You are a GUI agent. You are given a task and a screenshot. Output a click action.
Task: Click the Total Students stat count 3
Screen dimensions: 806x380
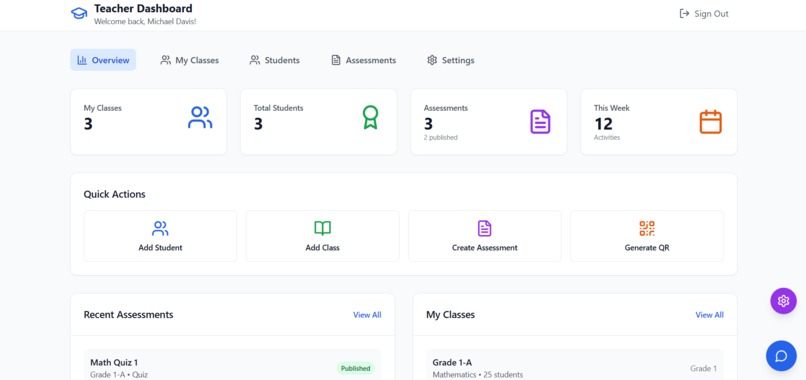(259, 124)
